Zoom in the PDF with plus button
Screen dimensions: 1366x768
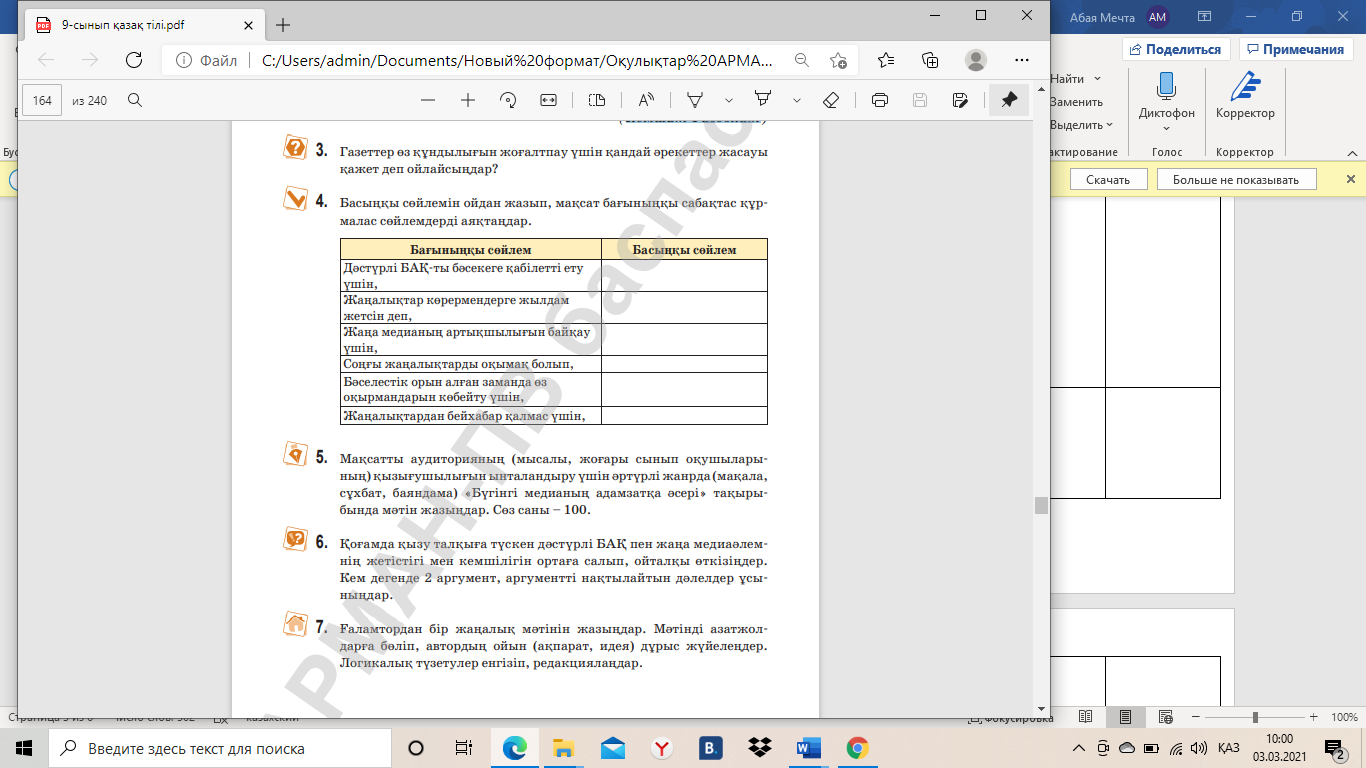click(467, 100)
